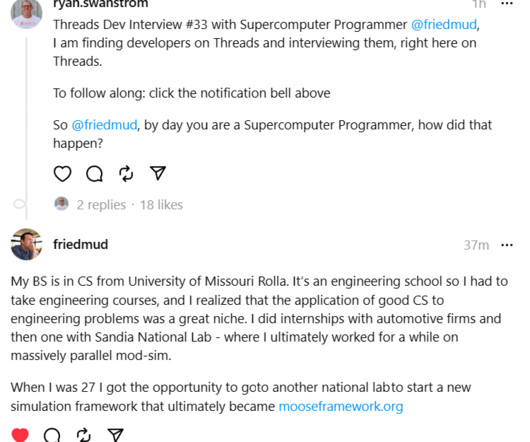
Task: Open friedmud's profile avatar
Action: (x=26, y=244)
